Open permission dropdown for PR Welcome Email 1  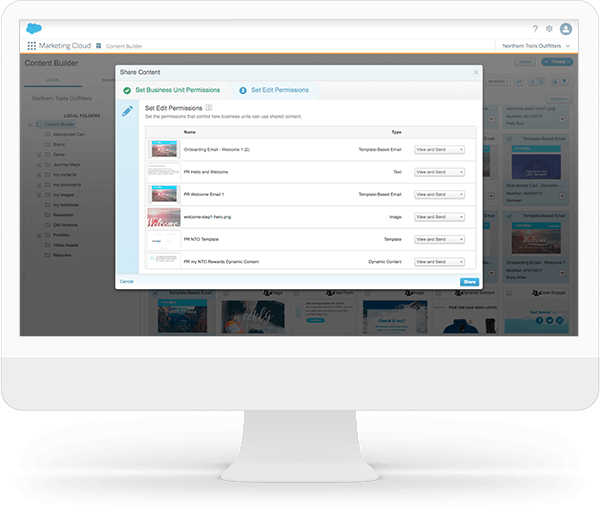point(439,194)
